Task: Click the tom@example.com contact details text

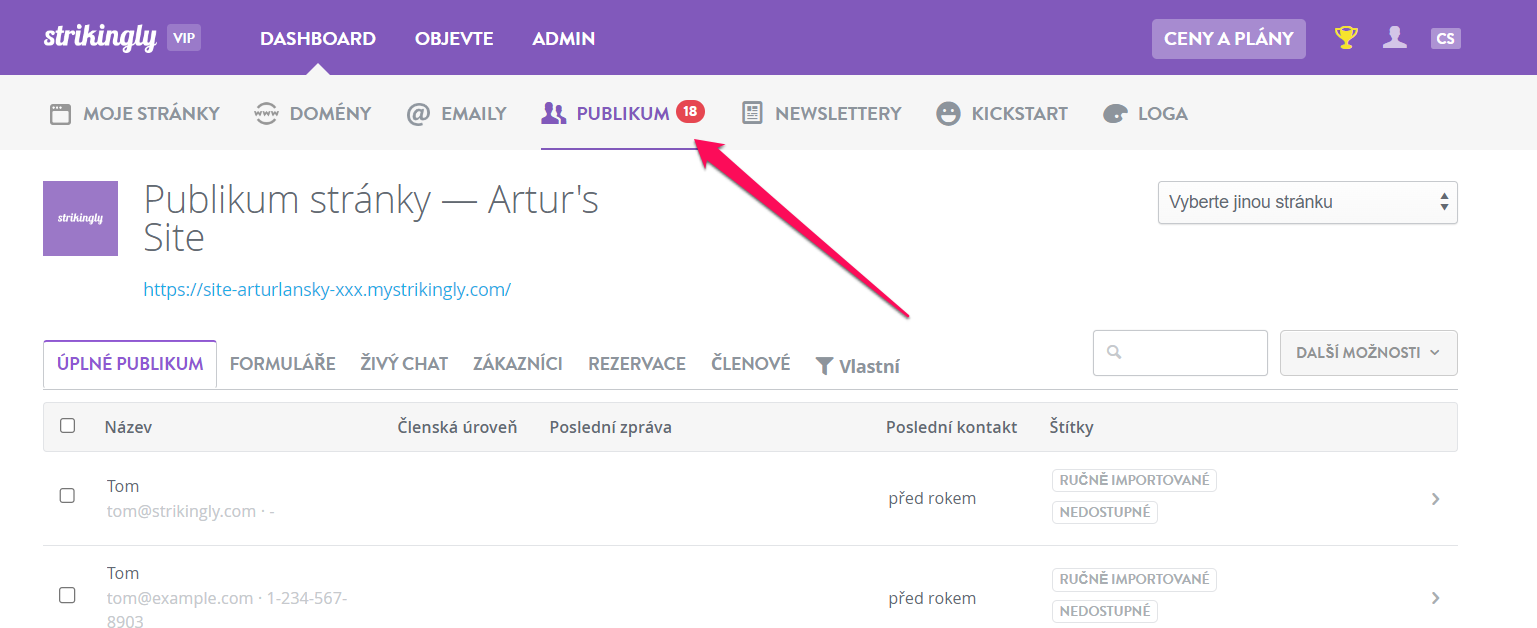Action: (227, 610)
